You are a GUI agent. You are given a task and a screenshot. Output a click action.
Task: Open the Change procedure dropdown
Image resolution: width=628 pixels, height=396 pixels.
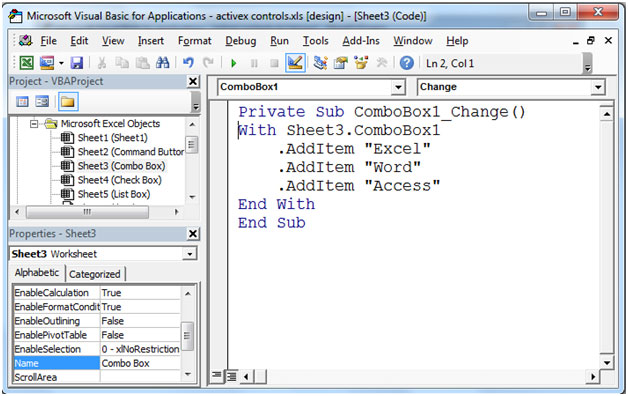click(598, 87)
